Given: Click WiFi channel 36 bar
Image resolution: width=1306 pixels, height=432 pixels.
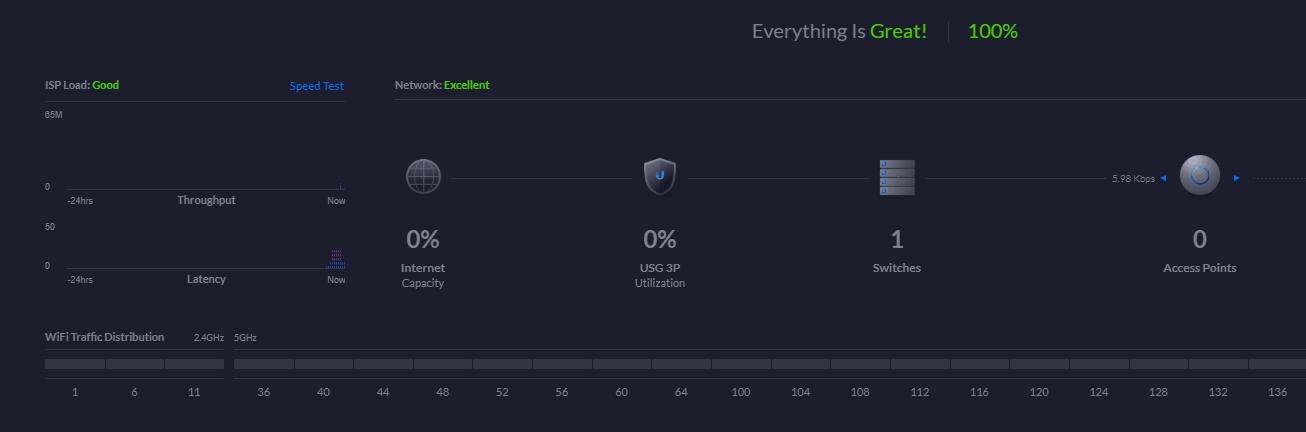Looking at the screenshot, I should pos(264,364).
